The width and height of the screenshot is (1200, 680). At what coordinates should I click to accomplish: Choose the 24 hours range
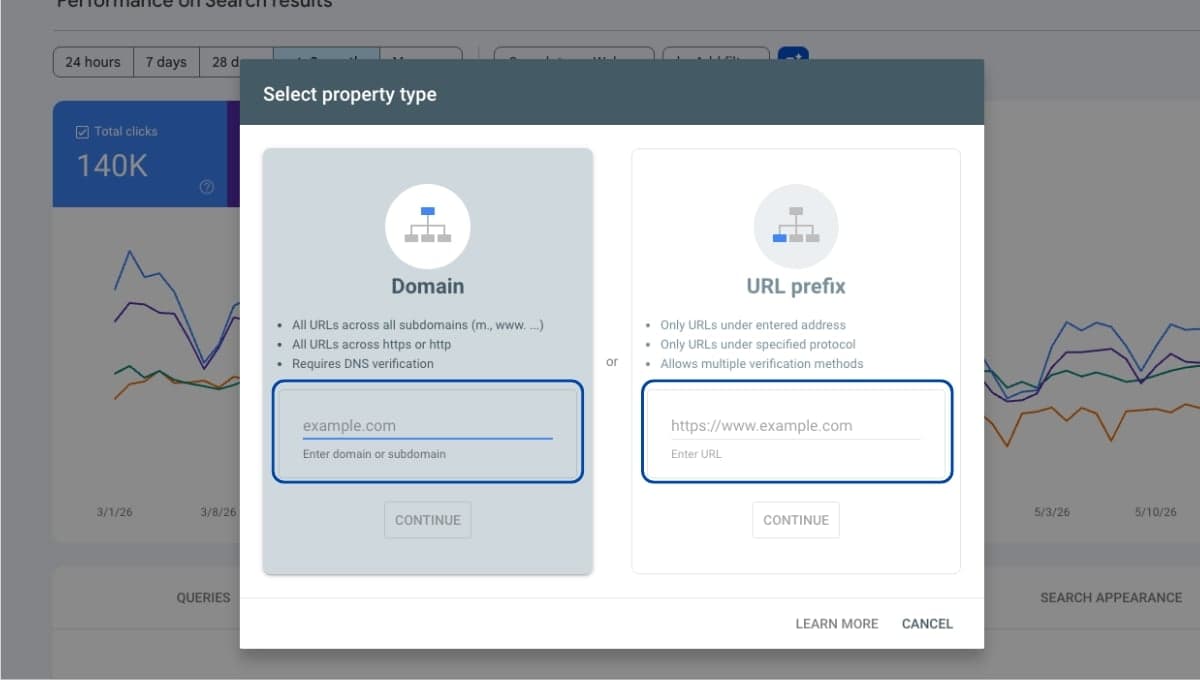click(93, 62)
